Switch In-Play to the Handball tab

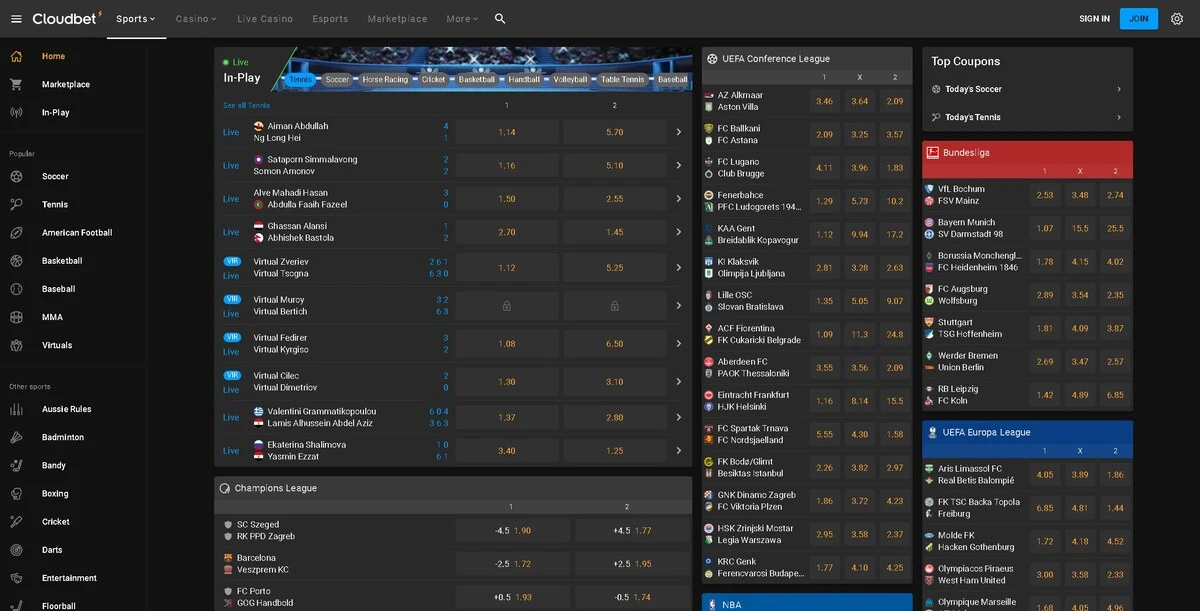(524, 80)
